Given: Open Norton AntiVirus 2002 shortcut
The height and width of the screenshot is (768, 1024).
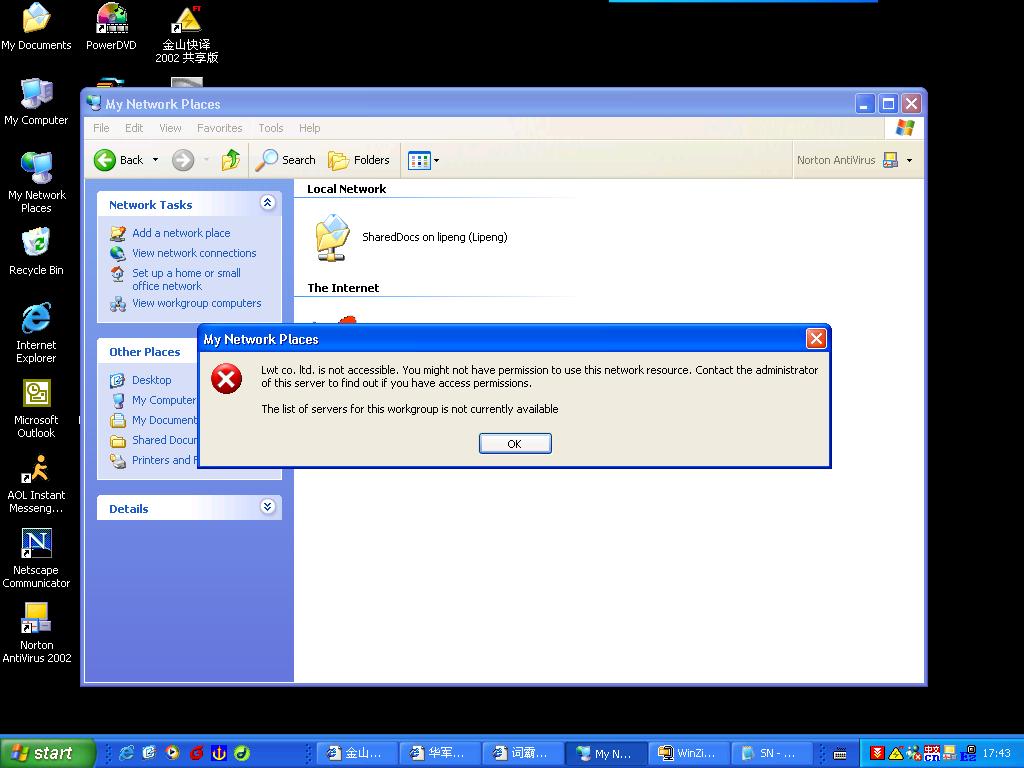Looking at the screenshot, I should [x=36, y=633].
